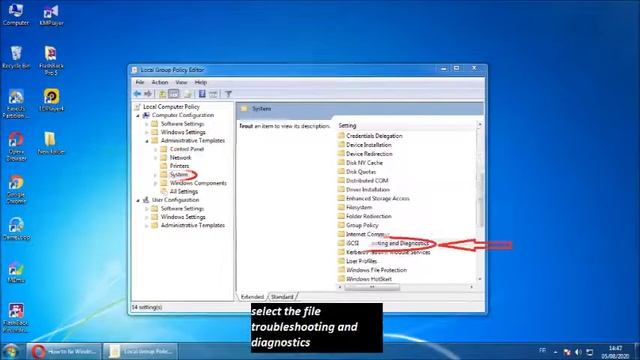Screen dimensions: 640x360
Task: Select Windows File Protection in the list
Action: (x=376, y=270)
